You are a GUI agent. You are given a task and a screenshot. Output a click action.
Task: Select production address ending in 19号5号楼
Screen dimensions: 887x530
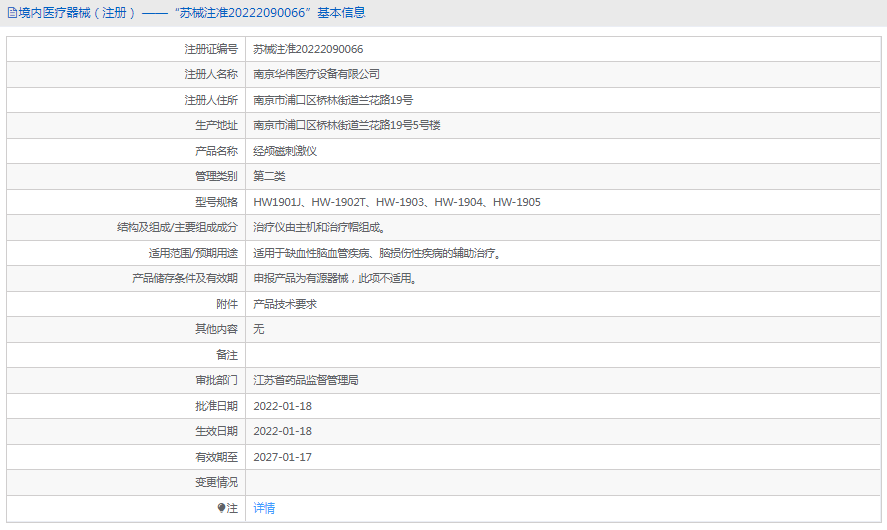point(347,125)
